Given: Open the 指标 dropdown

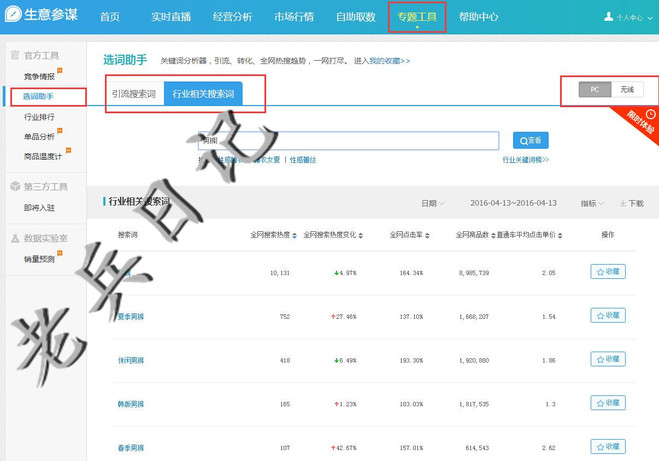Looking at the screenshot, I should coord(592,203).
